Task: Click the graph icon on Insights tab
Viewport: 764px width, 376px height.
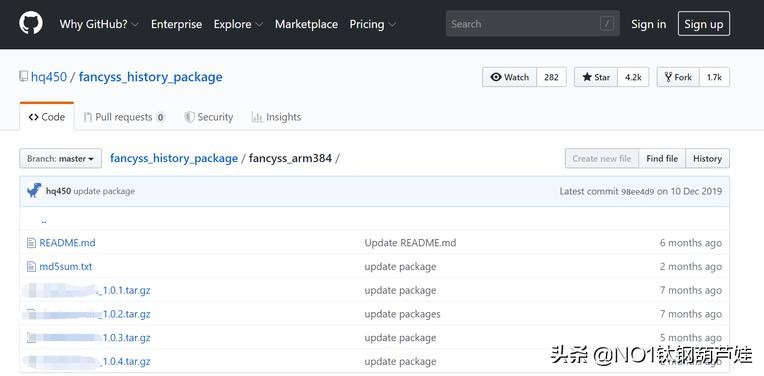Action: pyautogui.click(x=257, y=117)
